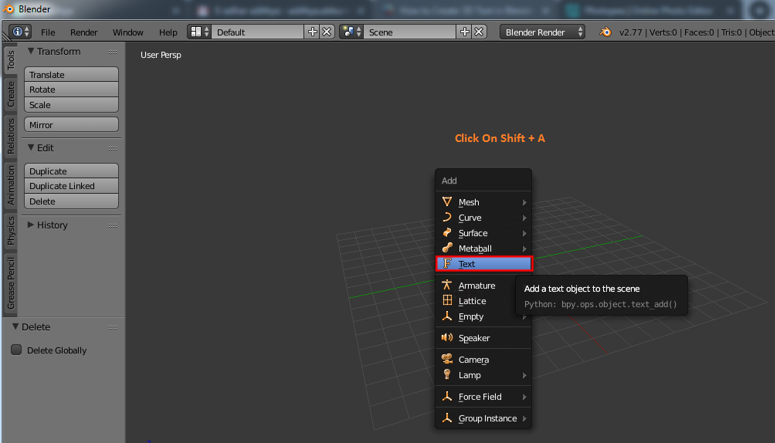This screenshot has height=443, width=775.
Task: Click the Camera icon in Add menu
Action: pyautogui.click(x=447, y=359)
